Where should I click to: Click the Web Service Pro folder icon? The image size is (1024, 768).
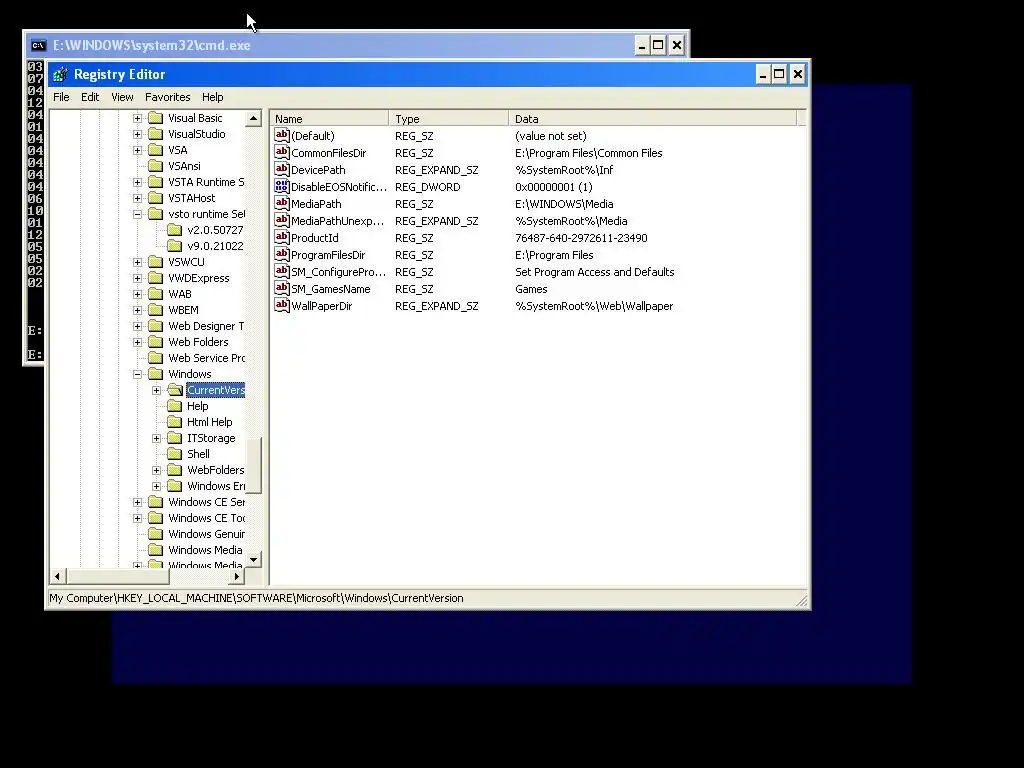[155, 358]
